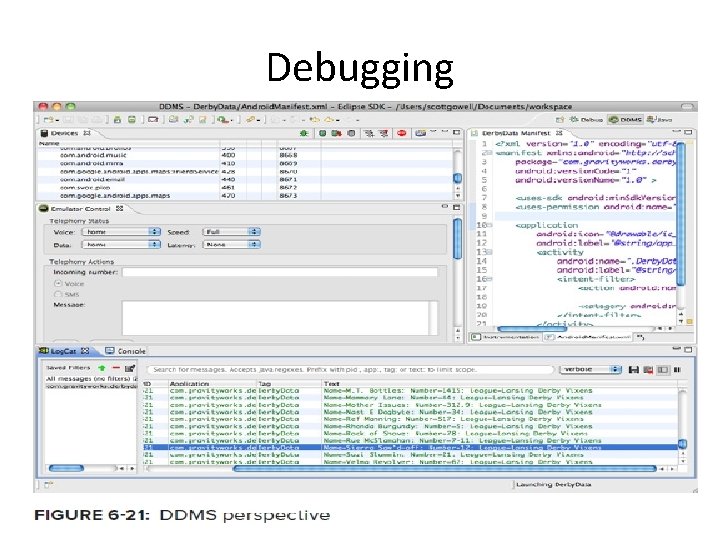Select the Console tab

point(125,351)
